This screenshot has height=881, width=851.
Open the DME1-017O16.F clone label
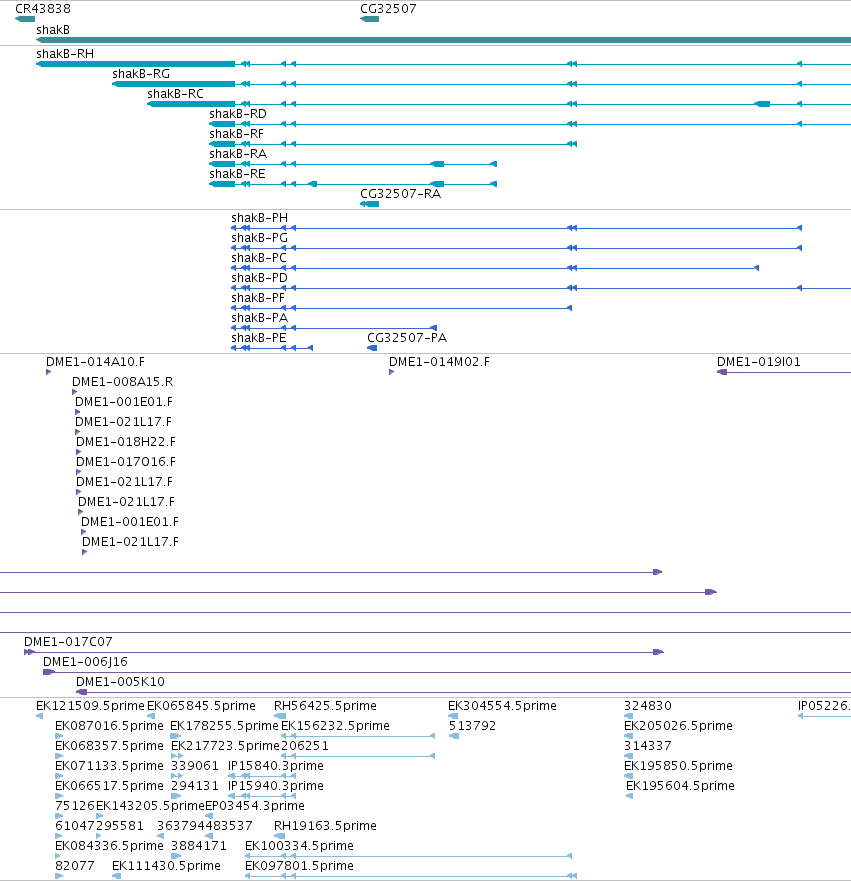pos(126,462)
